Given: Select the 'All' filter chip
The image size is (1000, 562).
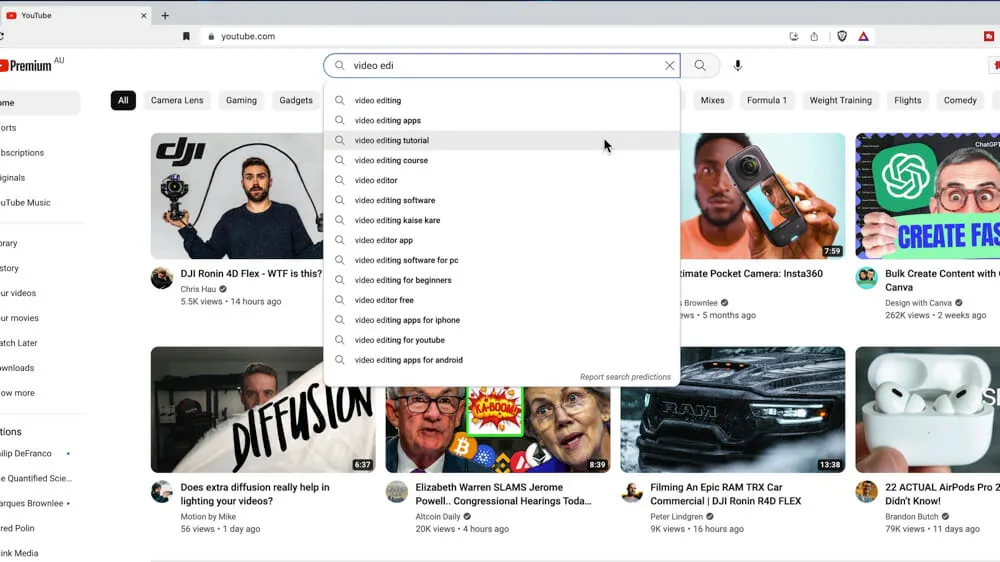Looking at the screenshot, I should [123, 100].
